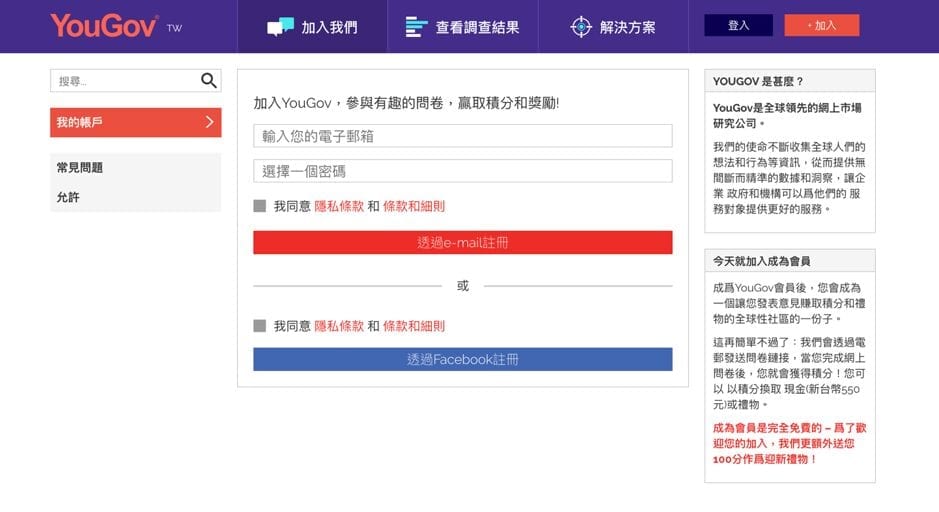Screen dimensions: 939x512
Task: Click the bold YouGov是全球領先的網上市場研究公司 text
Action: coord(787,116)
